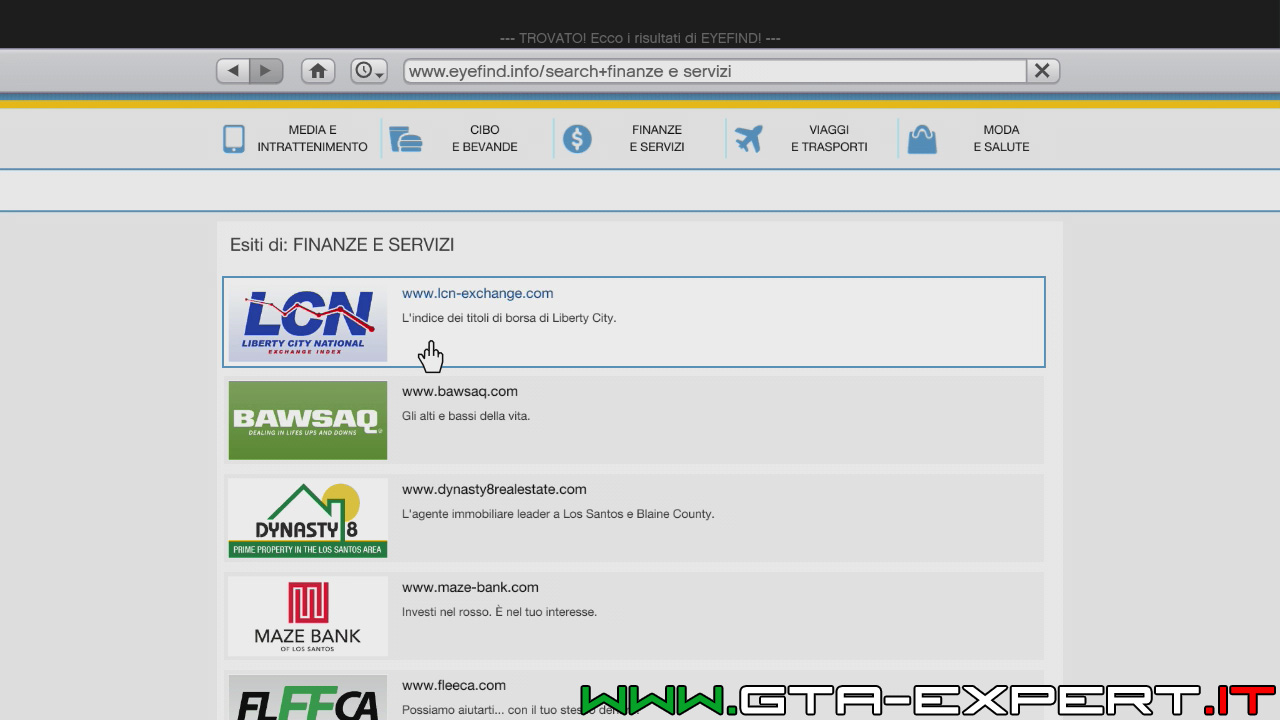The height and width of the screenshot is (720, 1280).
Task: Click text 'Investi nel rosso. È nel tuo interesse.'
Action: click(499, 612)
